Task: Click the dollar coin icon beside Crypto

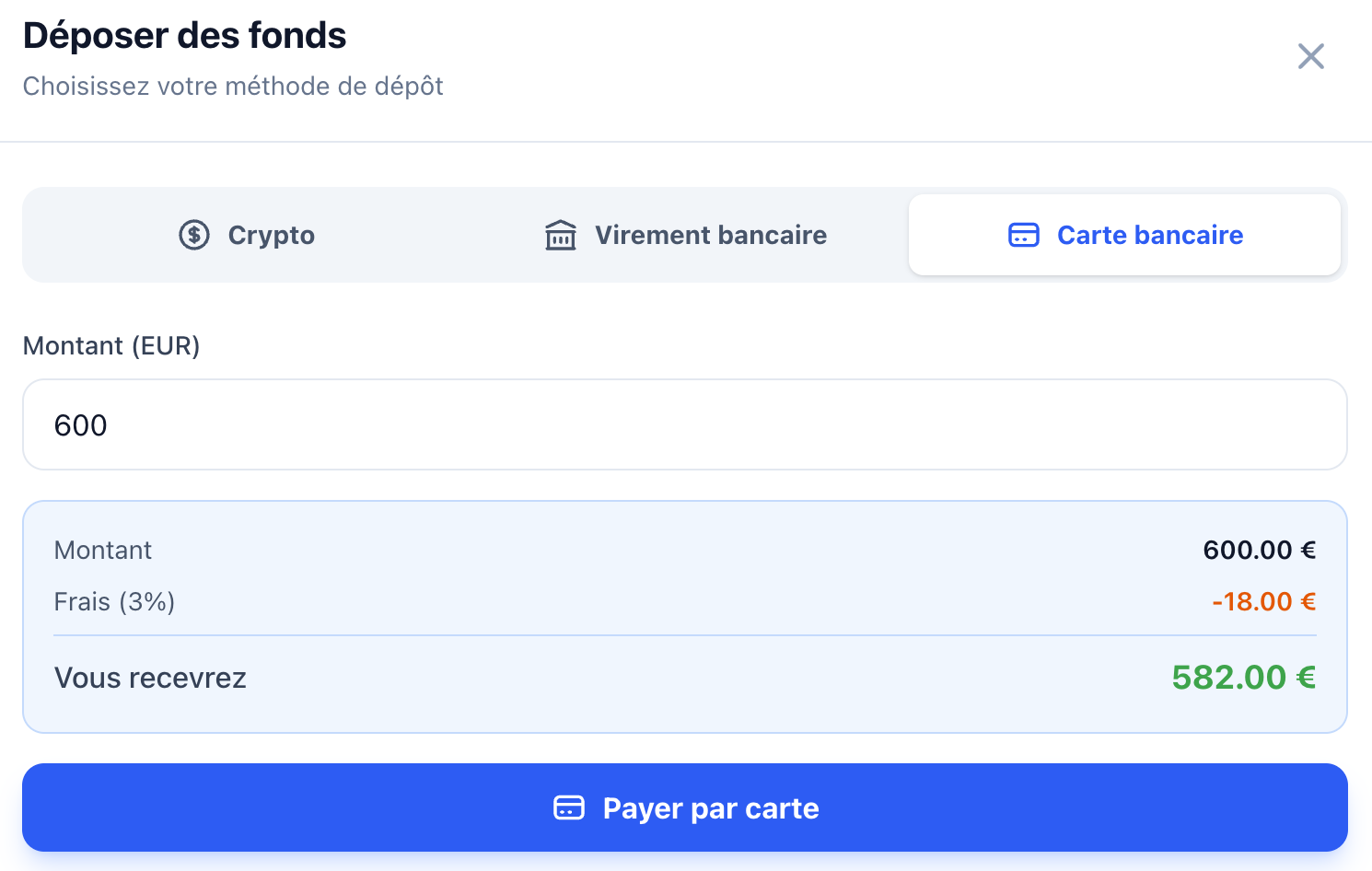Action: coord(194,235)
